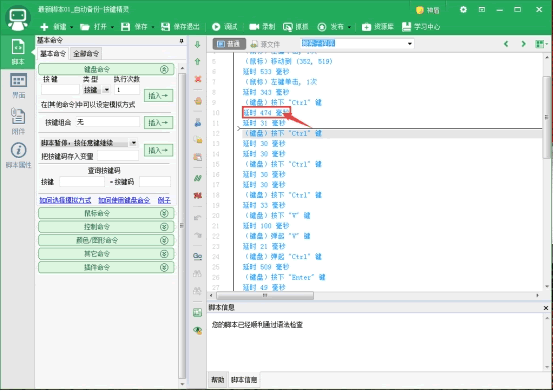Select script line 延时 533 毫秒
Image resolution: width=553 pixels, height=391 pixels.
[x=266, y=72]
